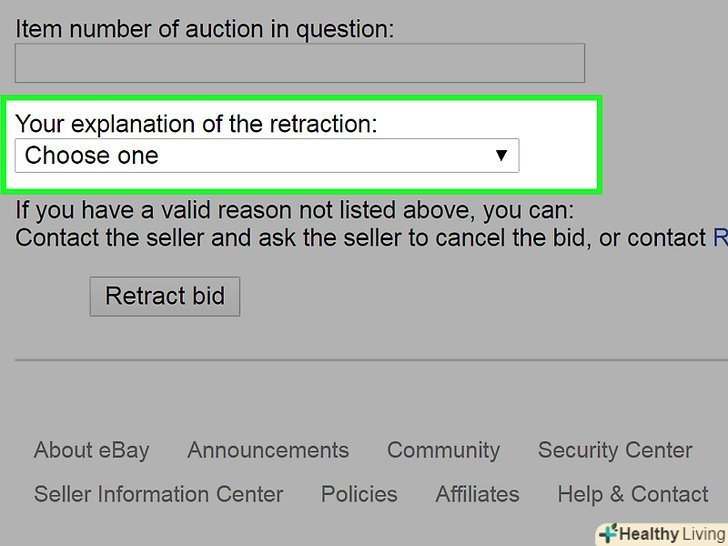Screen dimensions: 728x546
Task: Click the Item number of auction input field
Action: 299,63
